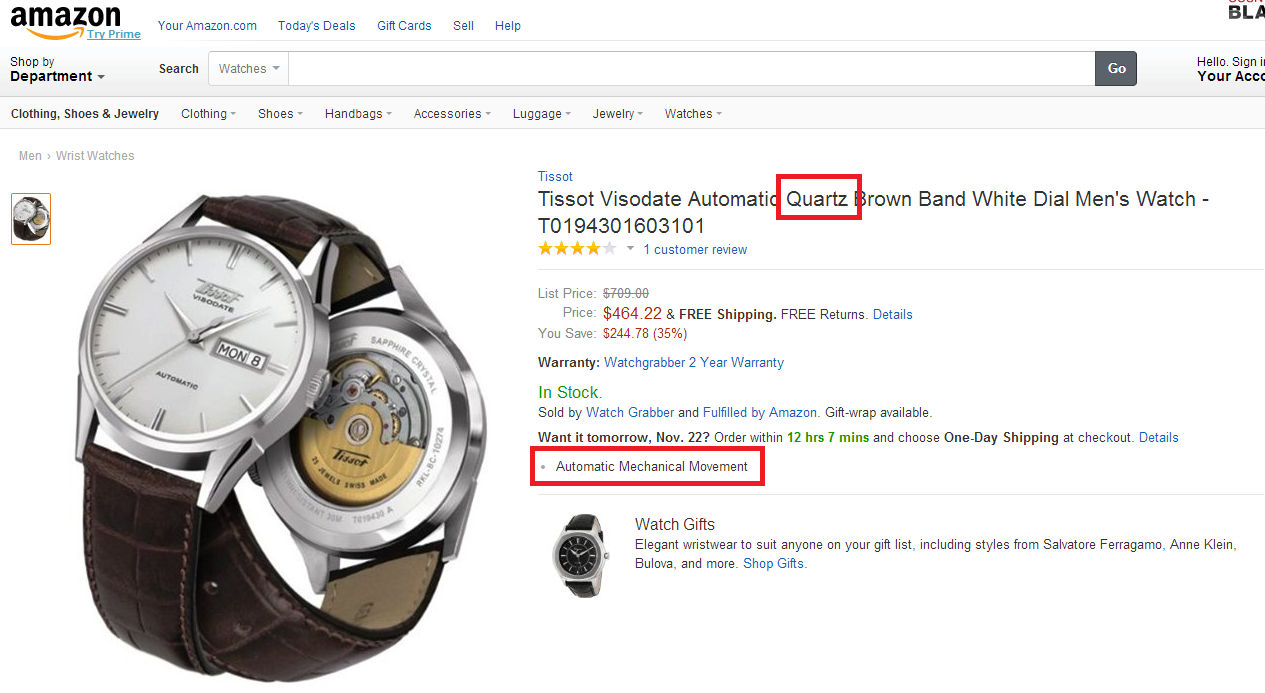Click the search text field
The image size is (1265, 693).
click(x=690, y=69)
